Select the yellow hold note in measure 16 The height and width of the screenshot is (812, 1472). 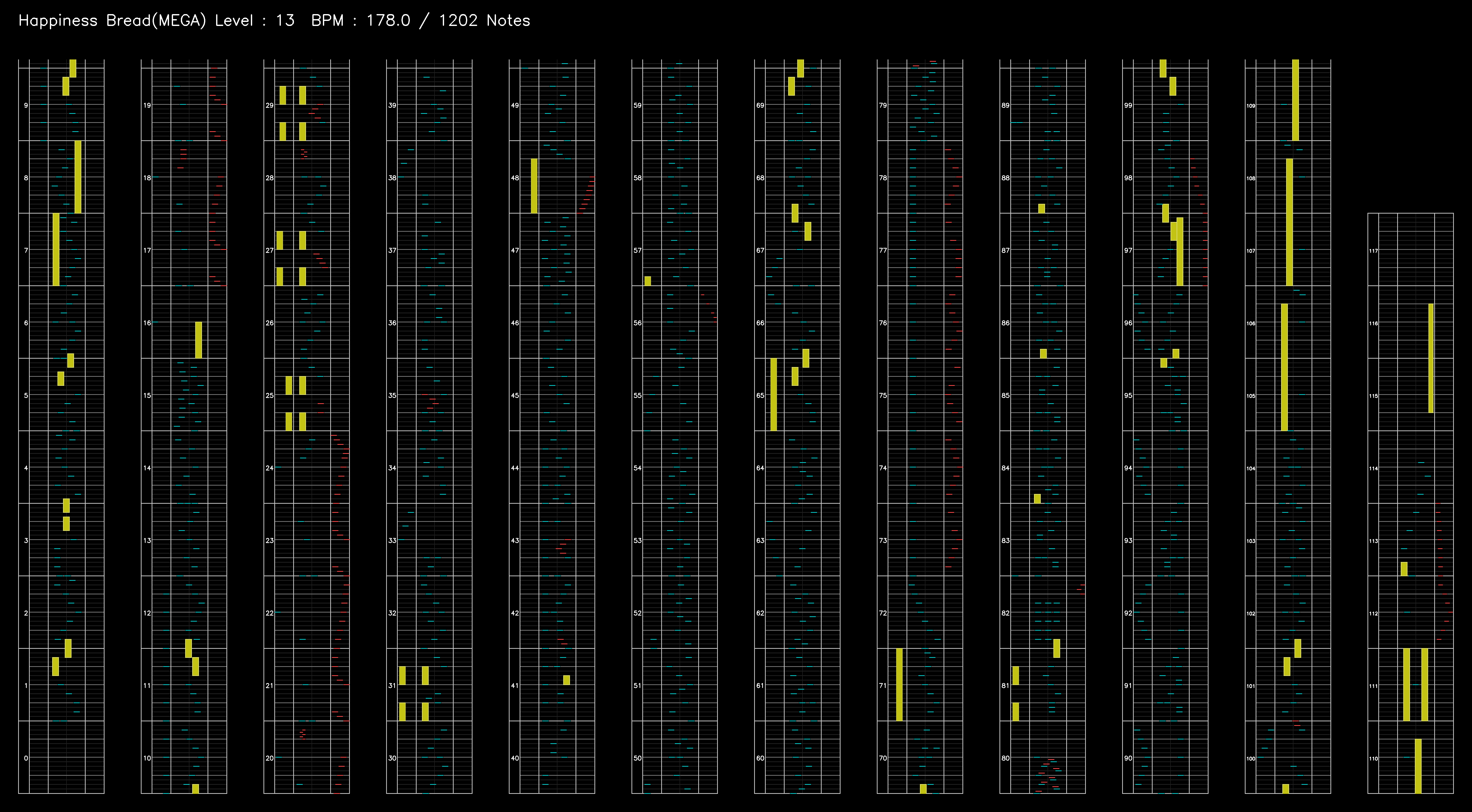pos(198,340)
